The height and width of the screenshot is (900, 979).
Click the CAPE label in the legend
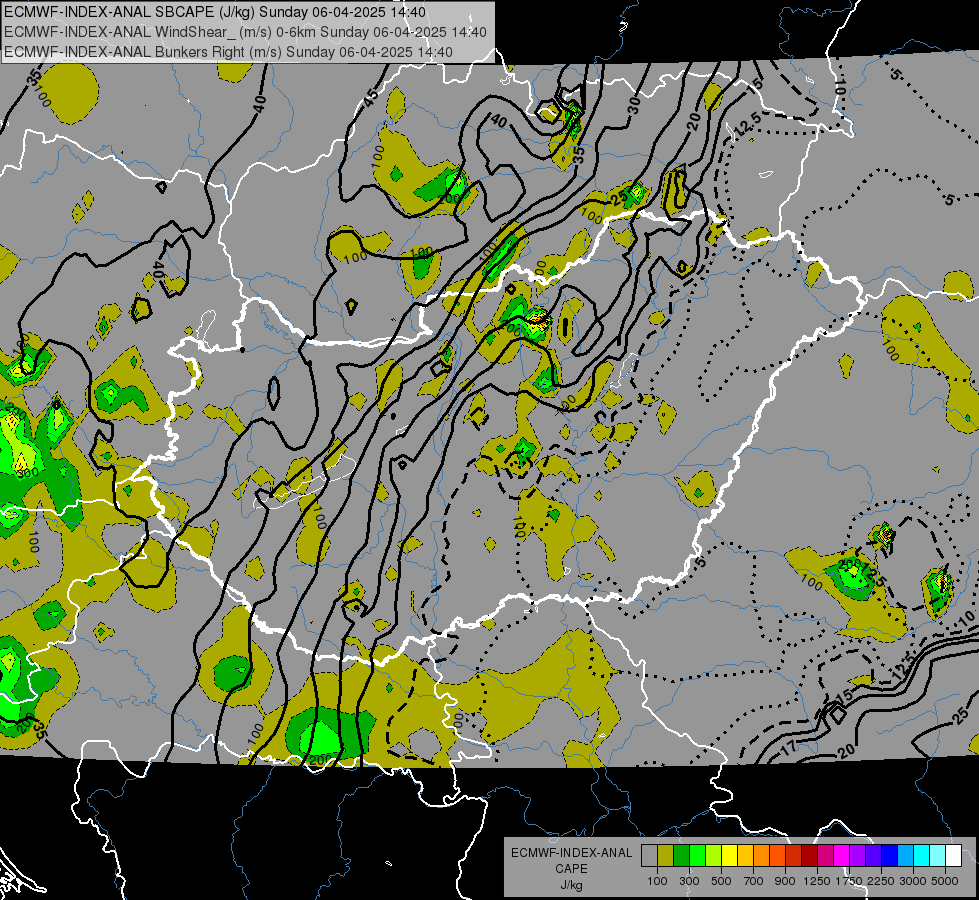click(x=571, y=869)
